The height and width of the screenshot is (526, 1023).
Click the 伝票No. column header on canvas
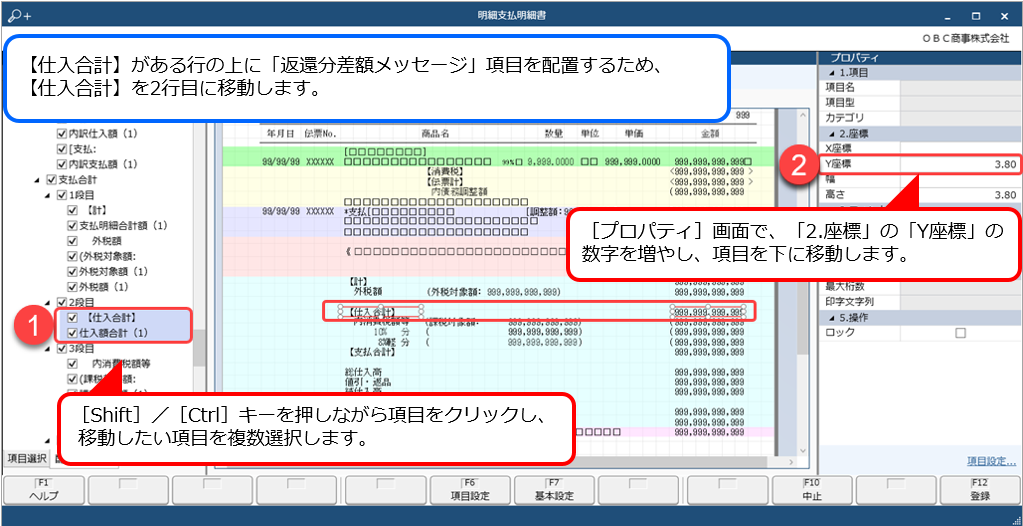pyautogui.click(x=320, y=133)
